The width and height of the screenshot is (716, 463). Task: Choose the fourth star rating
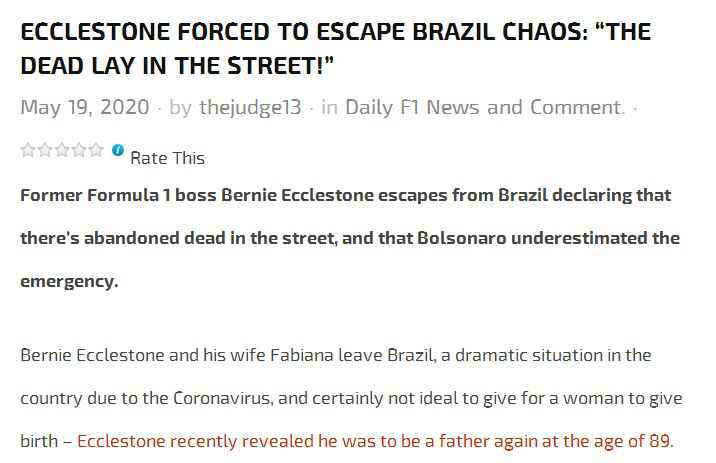click(79, 150)
